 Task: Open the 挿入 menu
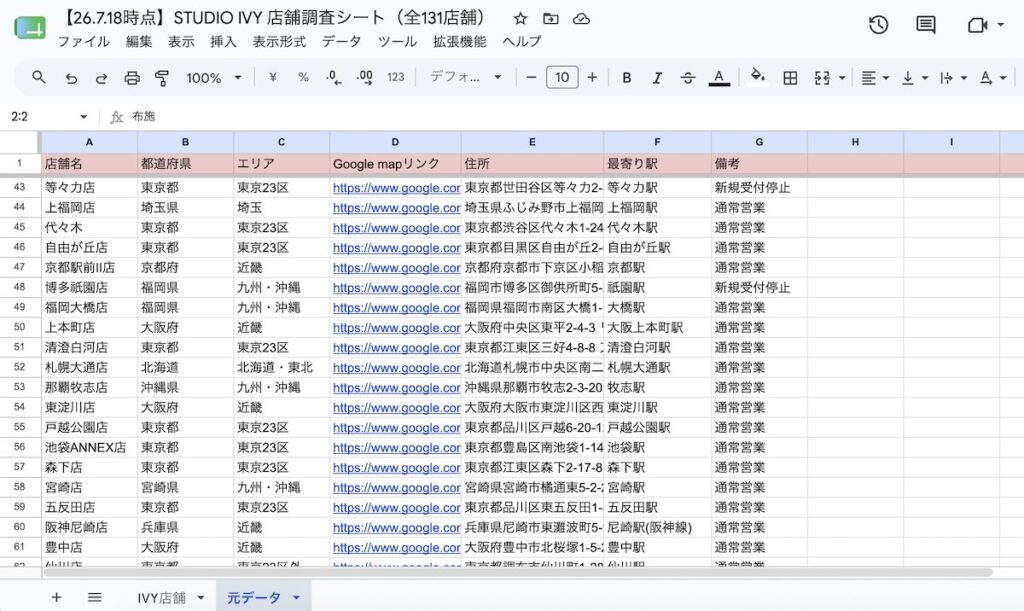pos(223,42)
